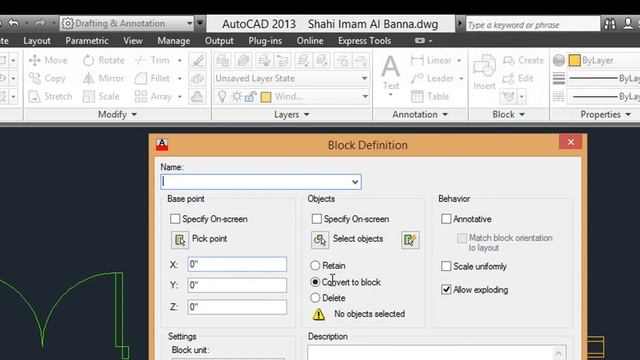Click the Erase tool icon in Modify
This screenshot has height=360, width=640.
pyautogui.click(x=198, y=60)
